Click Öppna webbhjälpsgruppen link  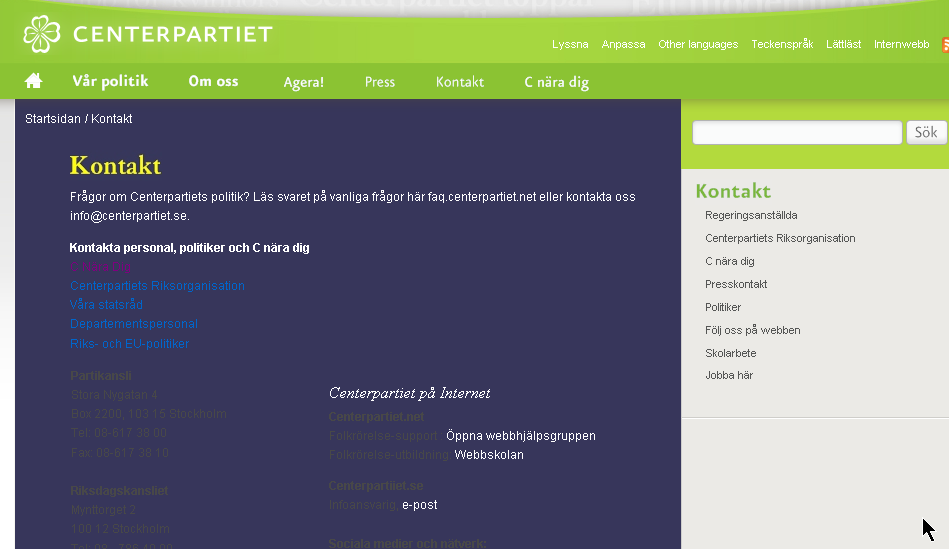(521, 436)
